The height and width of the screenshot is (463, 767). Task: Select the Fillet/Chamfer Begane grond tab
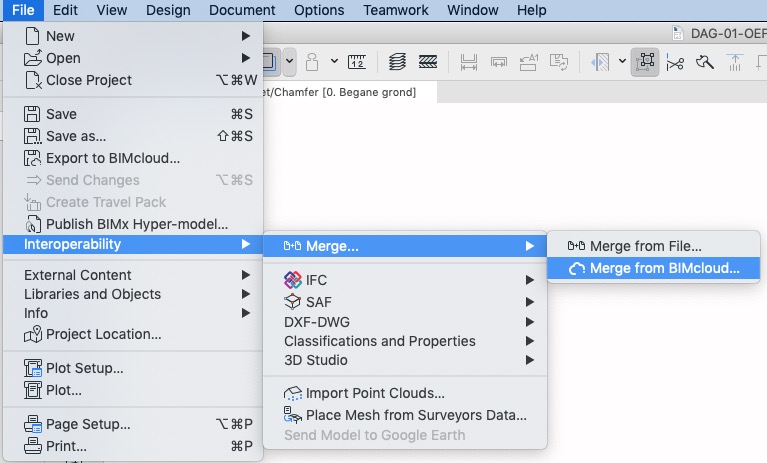[350, 92]
